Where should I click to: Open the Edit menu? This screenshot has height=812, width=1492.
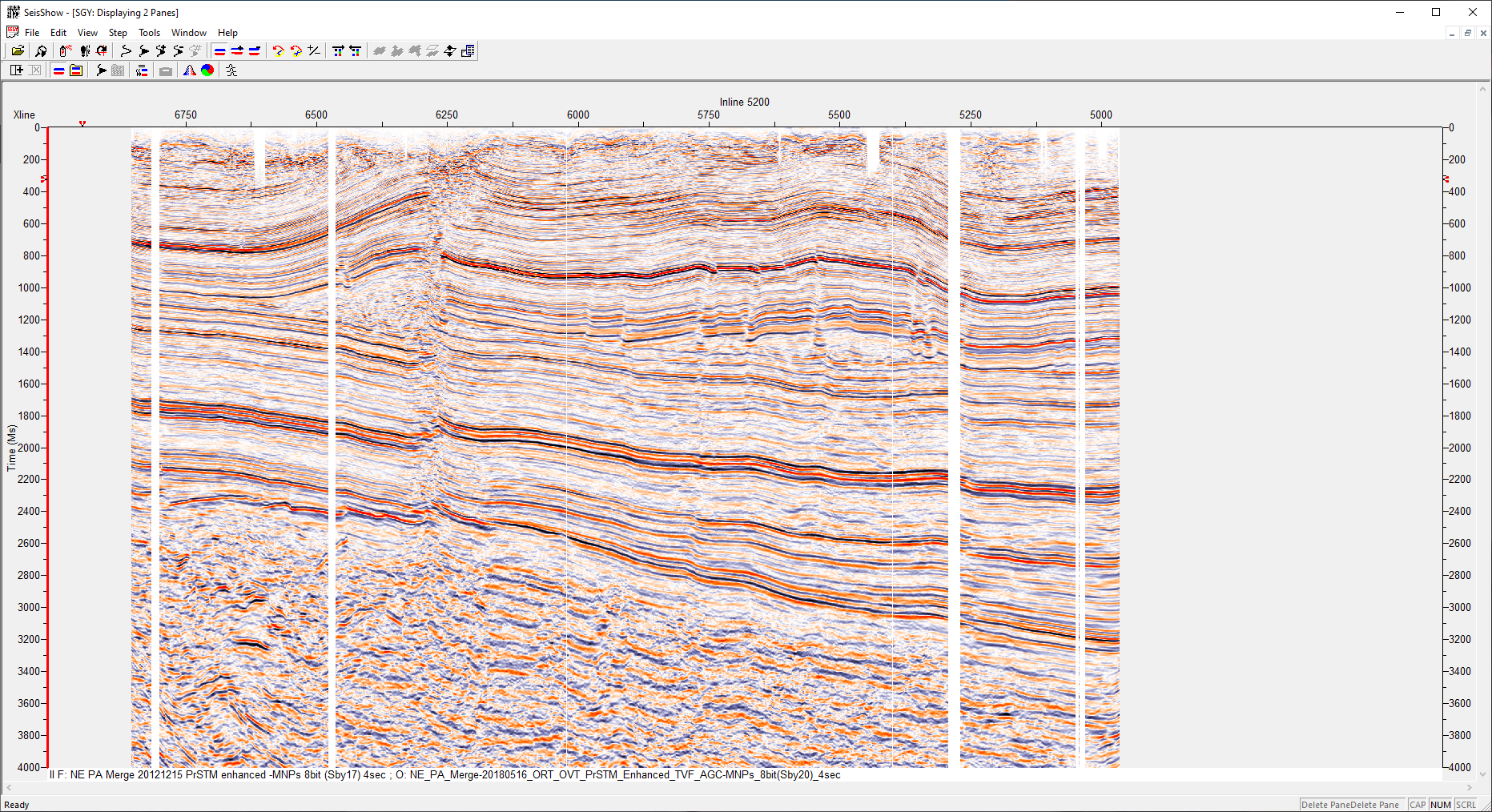click(x=58, y=33)
